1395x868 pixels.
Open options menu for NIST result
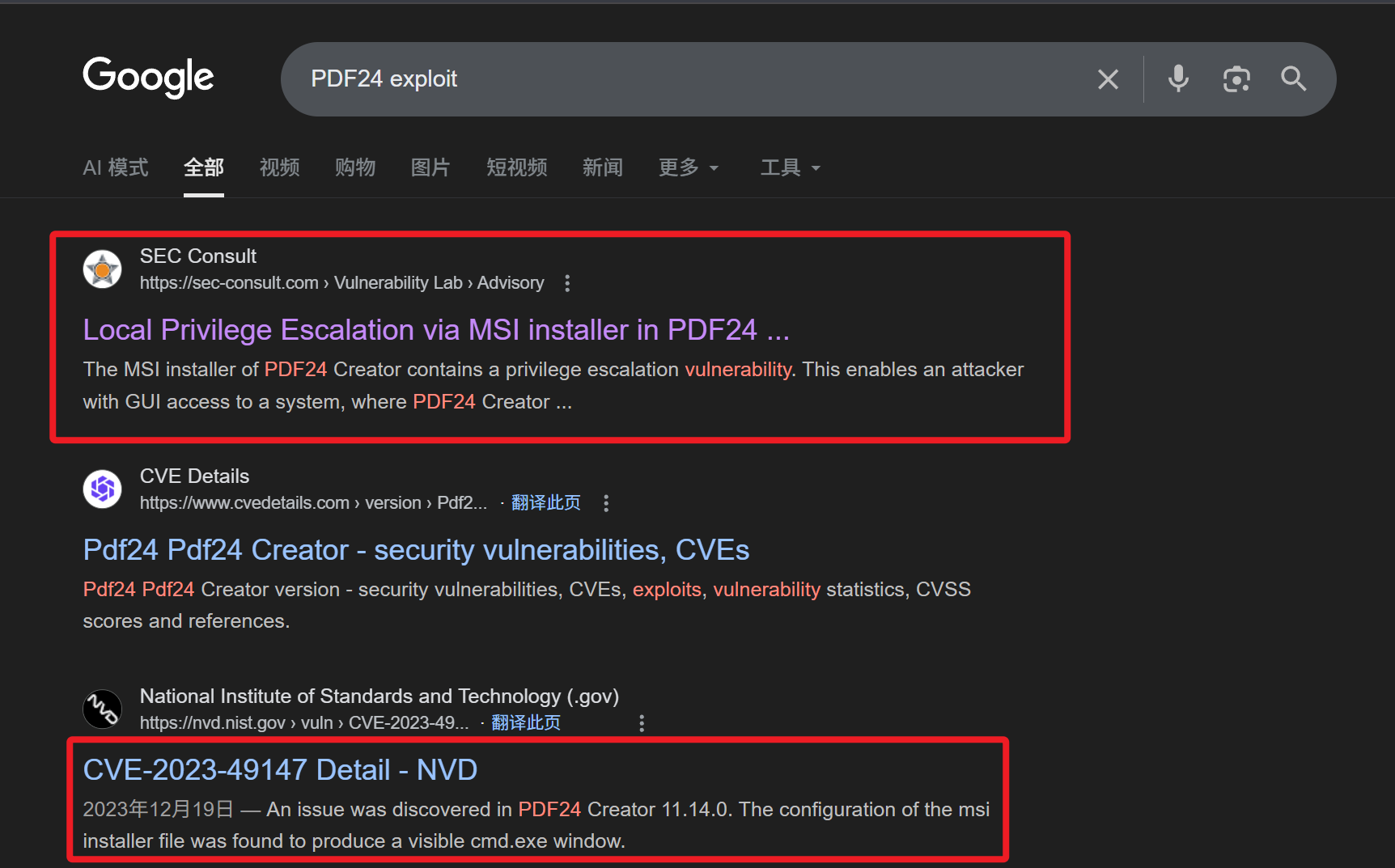pyautogui.click(x=642, y=723)
